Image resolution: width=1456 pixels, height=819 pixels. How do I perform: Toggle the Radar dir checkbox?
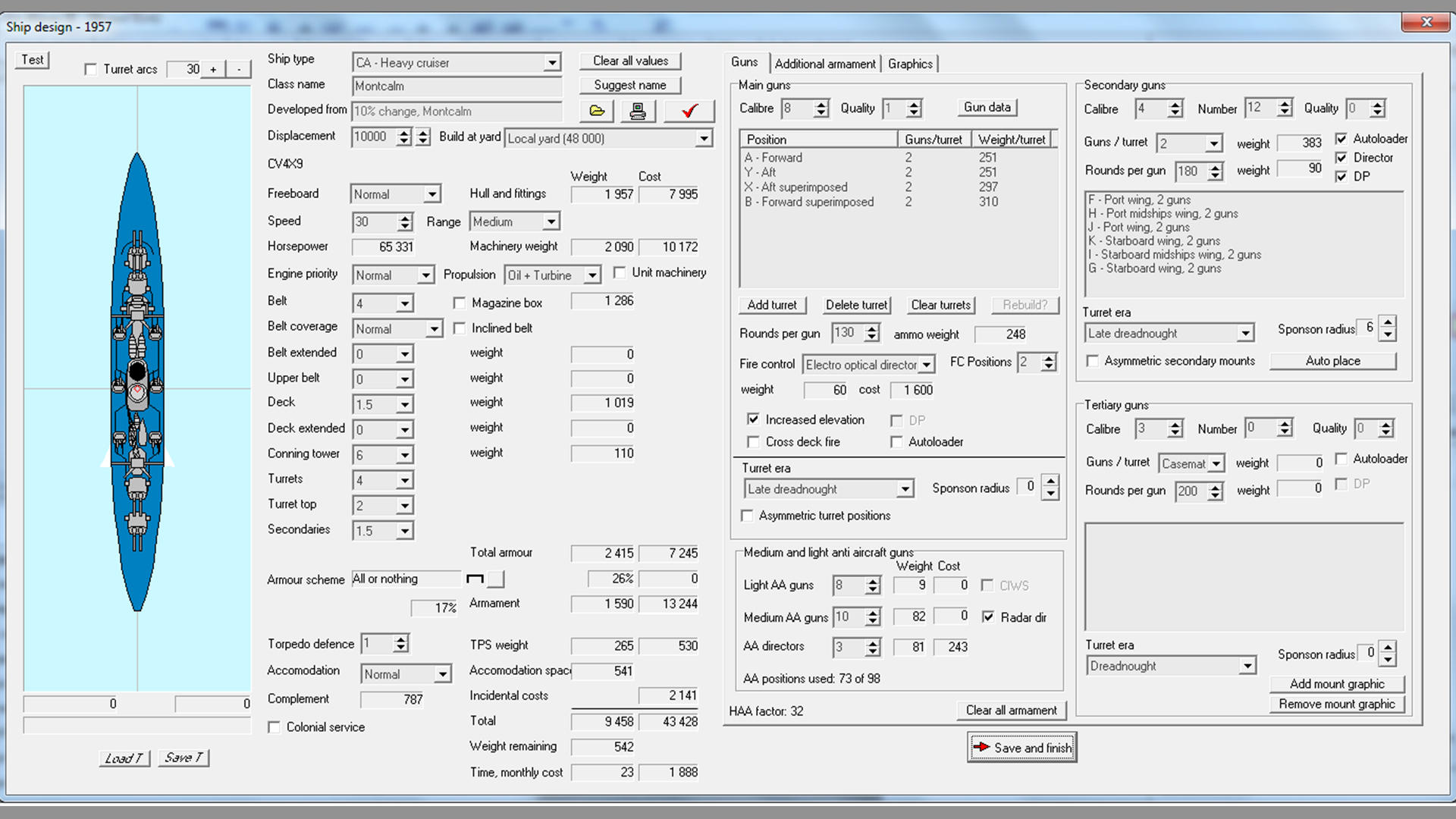(x=988, y=617)
